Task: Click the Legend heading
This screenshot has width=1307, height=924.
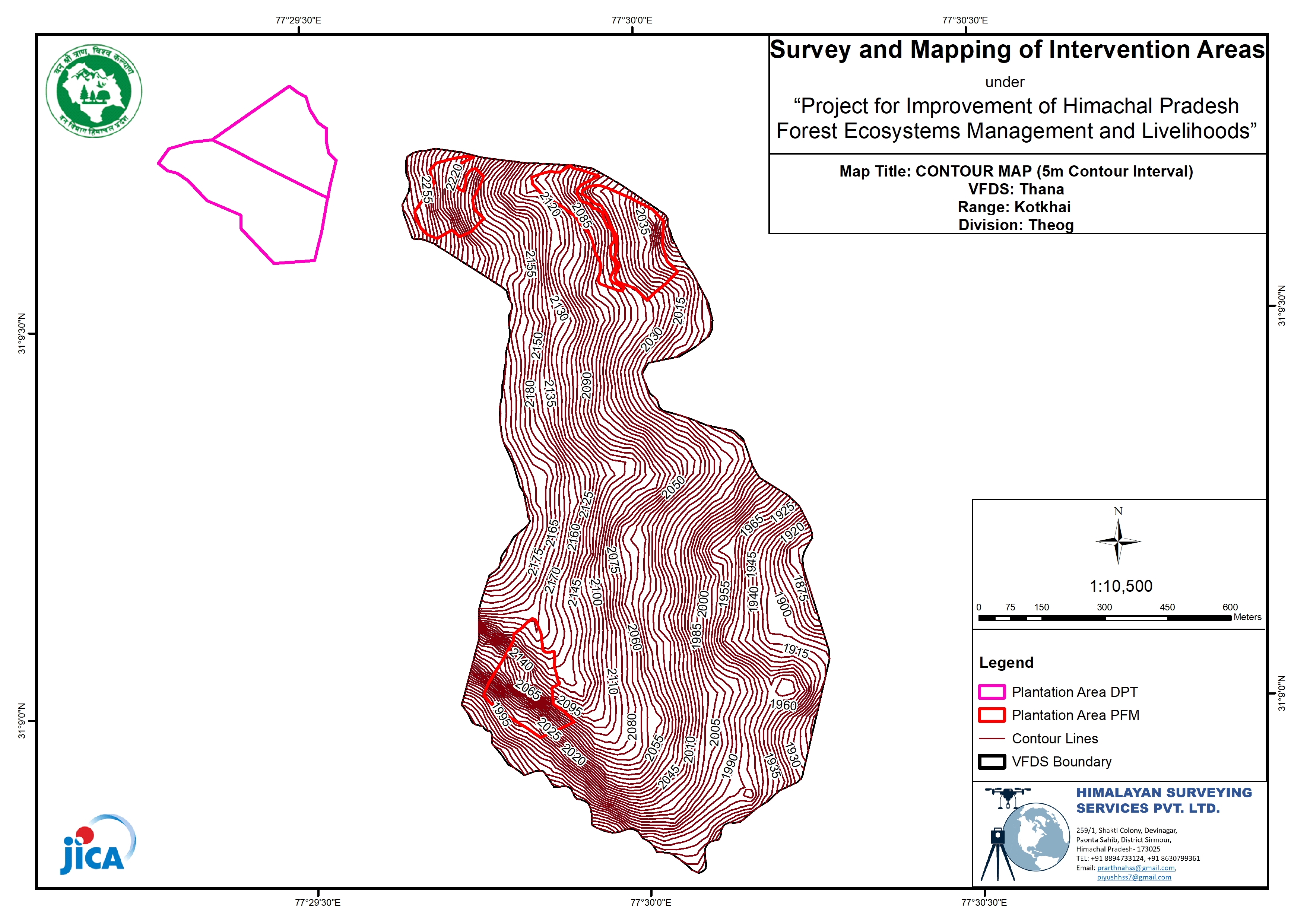Action: pyautogui.click(x=1006, y=663)
